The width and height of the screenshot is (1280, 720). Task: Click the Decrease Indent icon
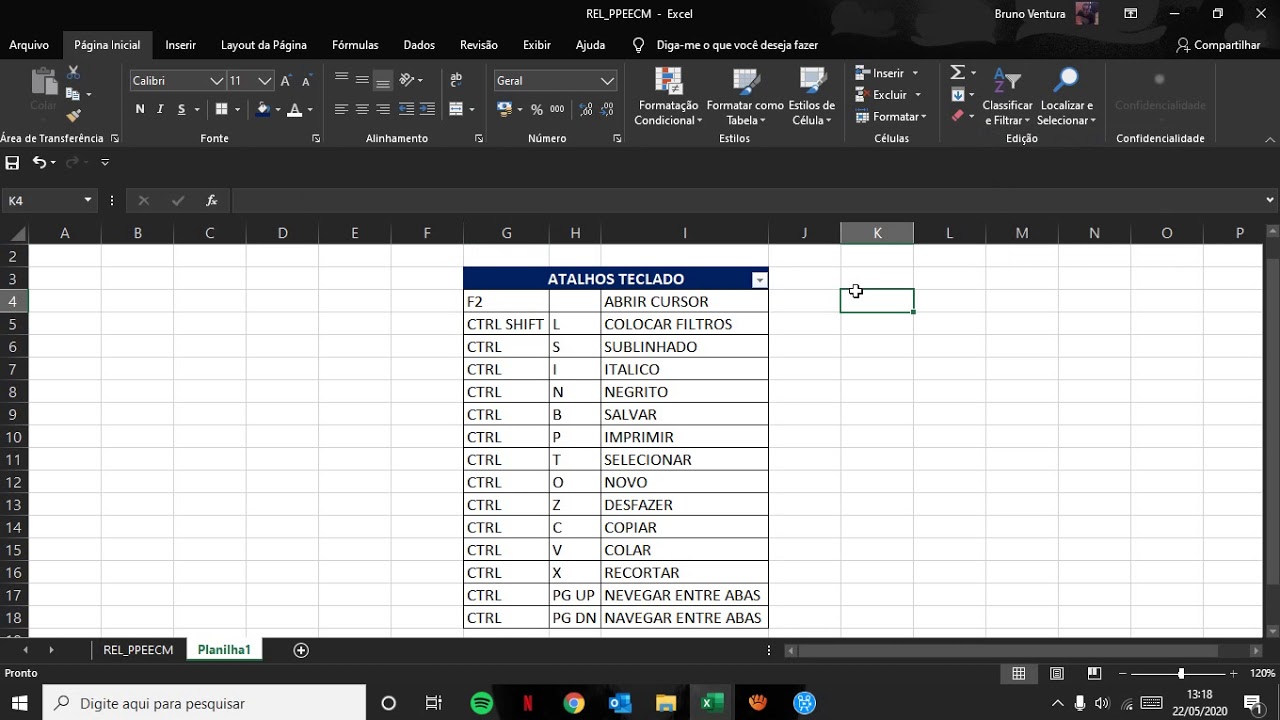pyautogui.click(x=407, y=109)
